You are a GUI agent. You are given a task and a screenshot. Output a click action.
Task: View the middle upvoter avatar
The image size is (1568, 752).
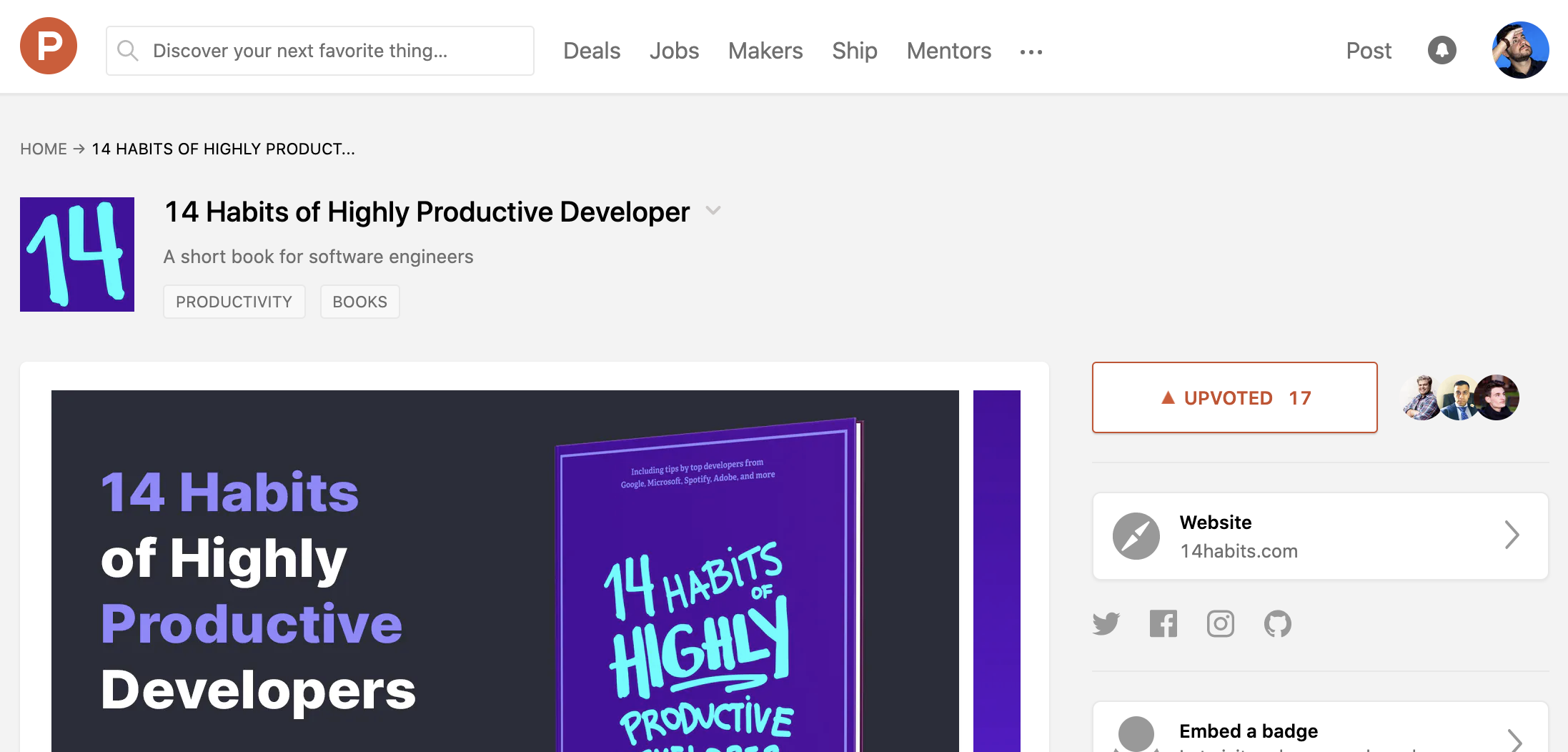pos(1458,397)
